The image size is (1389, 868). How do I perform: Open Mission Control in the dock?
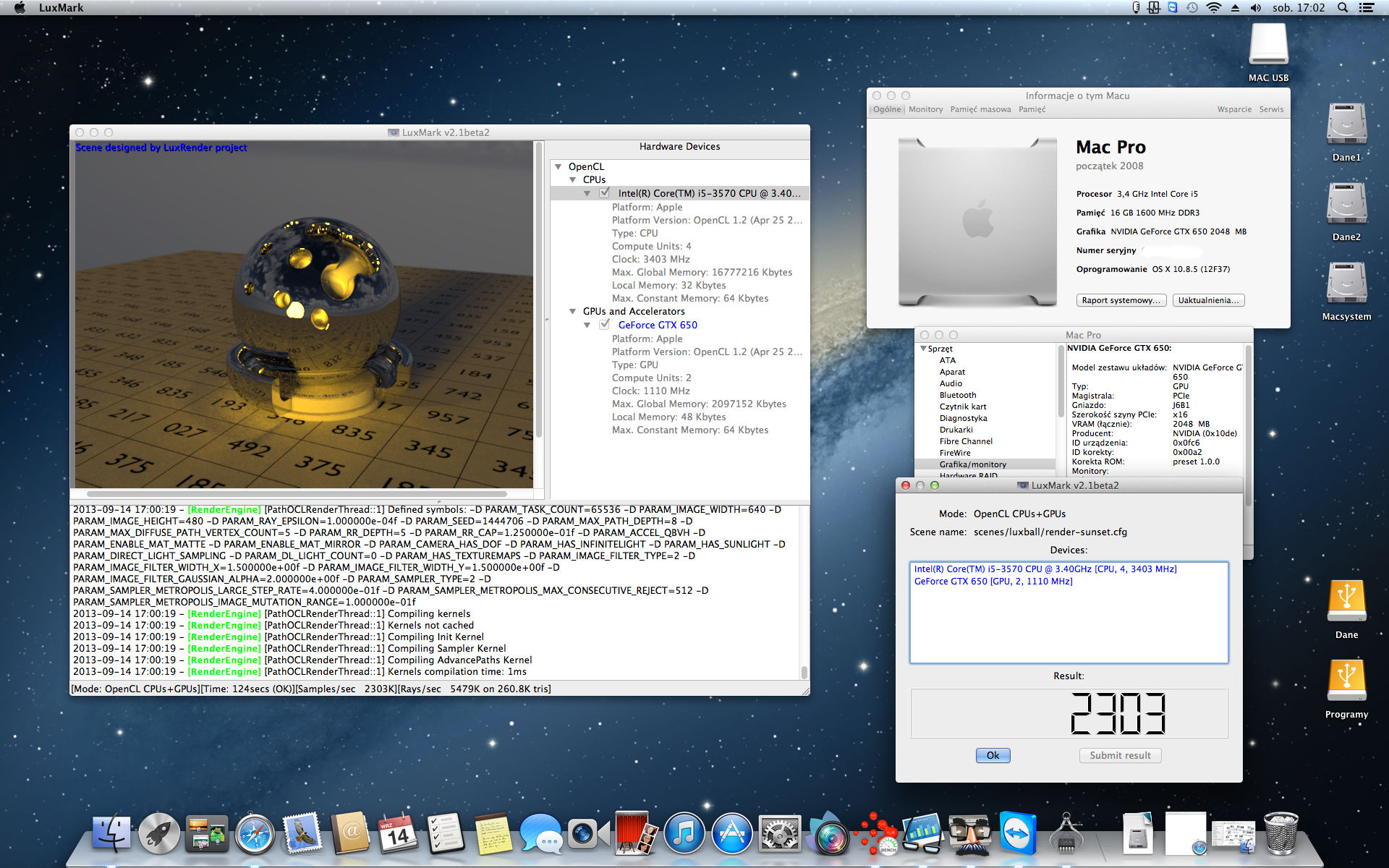(x=207, y=833)
